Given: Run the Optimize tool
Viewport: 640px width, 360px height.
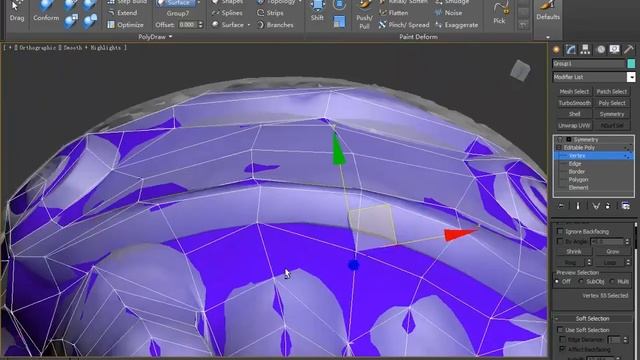Looking at the screenshot, I should [x=125, y=25].
